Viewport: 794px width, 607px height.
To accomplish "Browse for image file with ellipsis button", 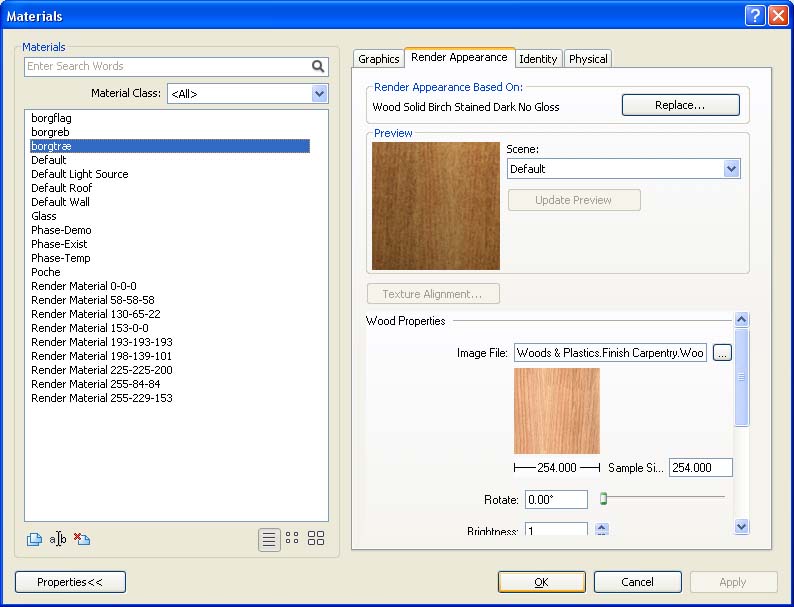I will click(x=723, y=353).
